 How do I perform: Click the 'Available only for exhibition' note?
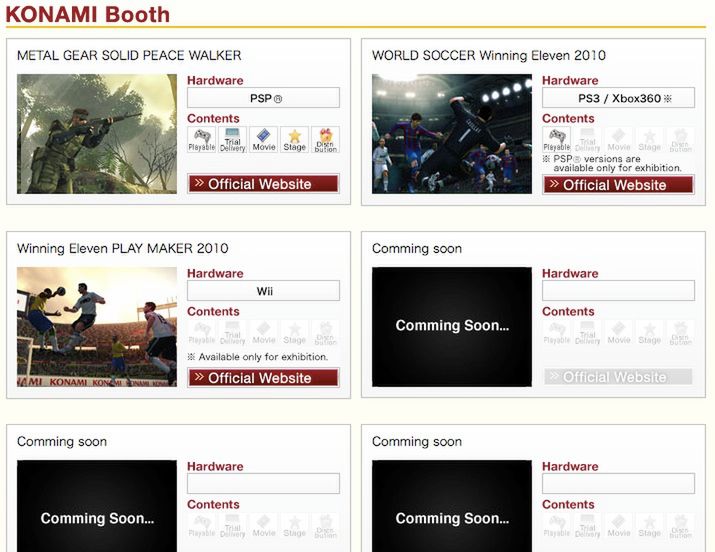258,357
